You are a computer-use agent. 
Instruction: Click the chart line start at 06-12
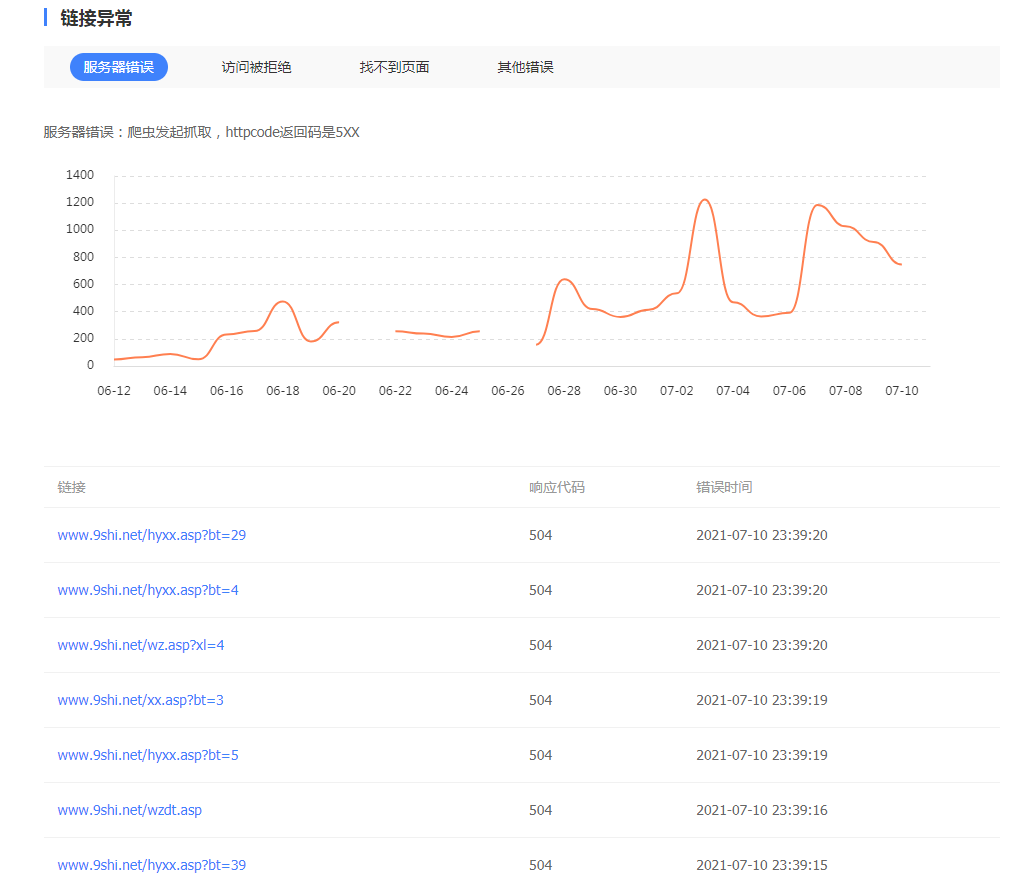coord(115,359)
